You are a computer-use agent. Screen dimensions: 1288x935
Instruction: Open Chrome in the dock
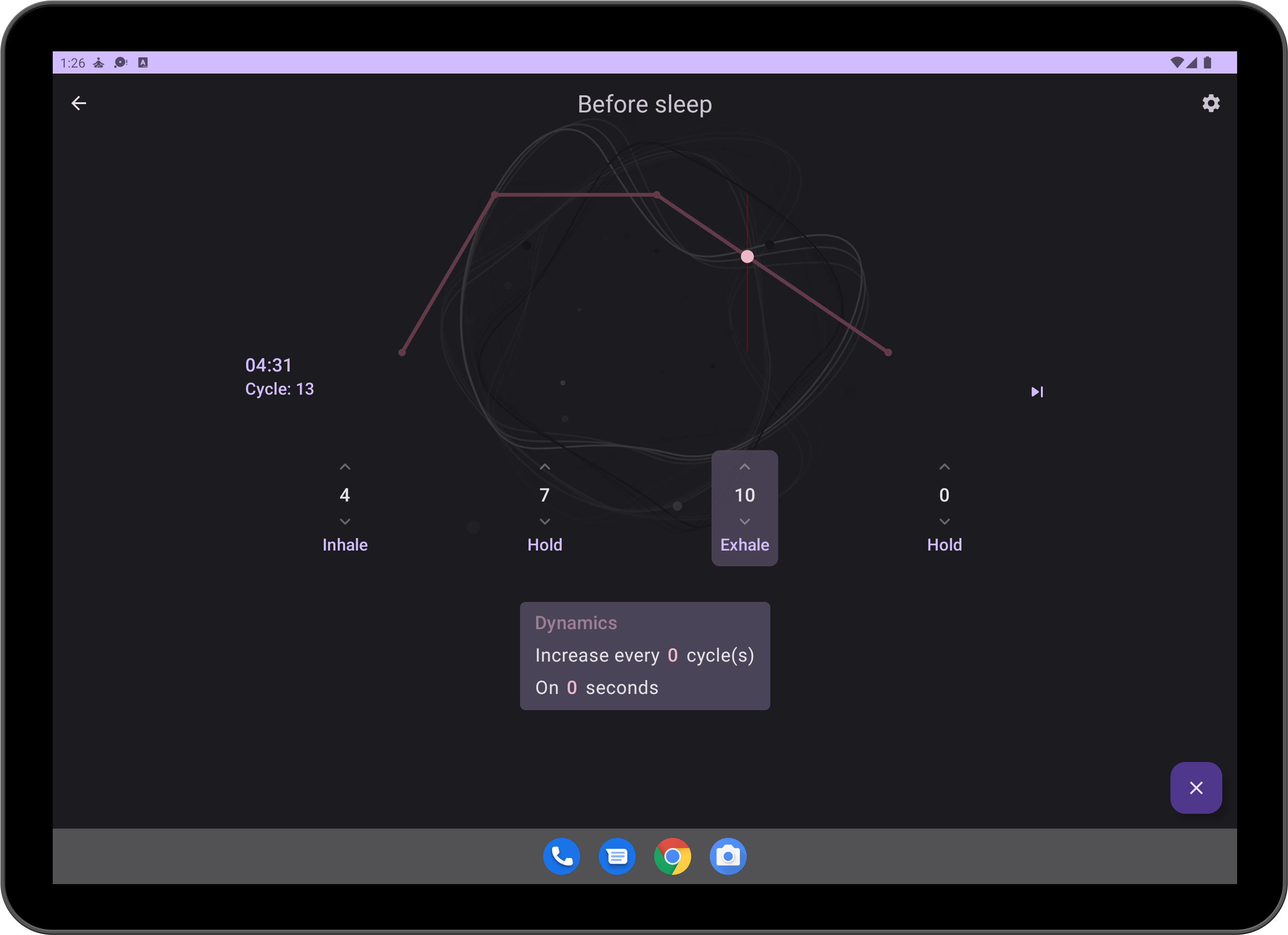pos(672,856)
